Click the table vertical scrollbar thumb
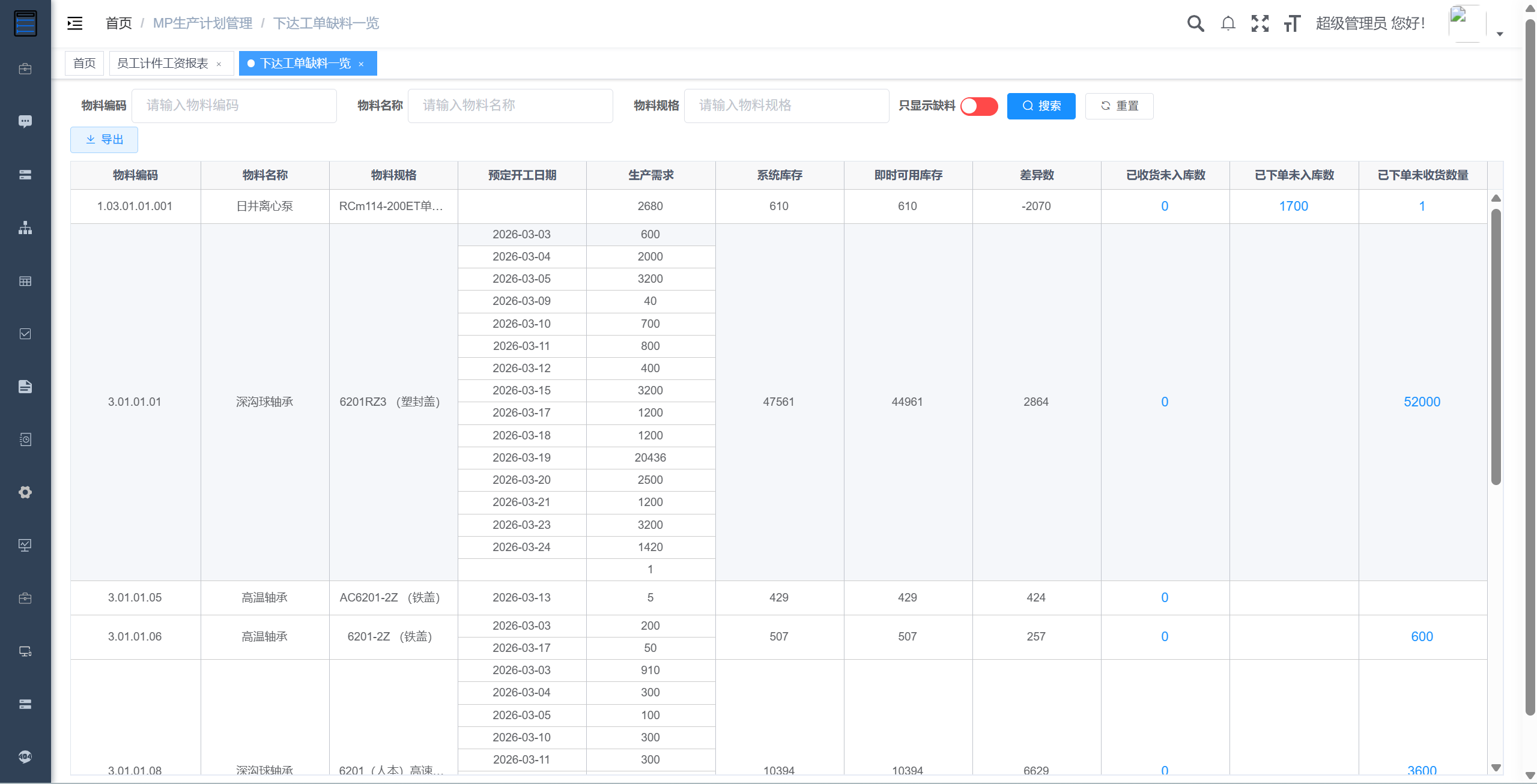This screenshot has height=784, width=1537. tap(1496, 347)
